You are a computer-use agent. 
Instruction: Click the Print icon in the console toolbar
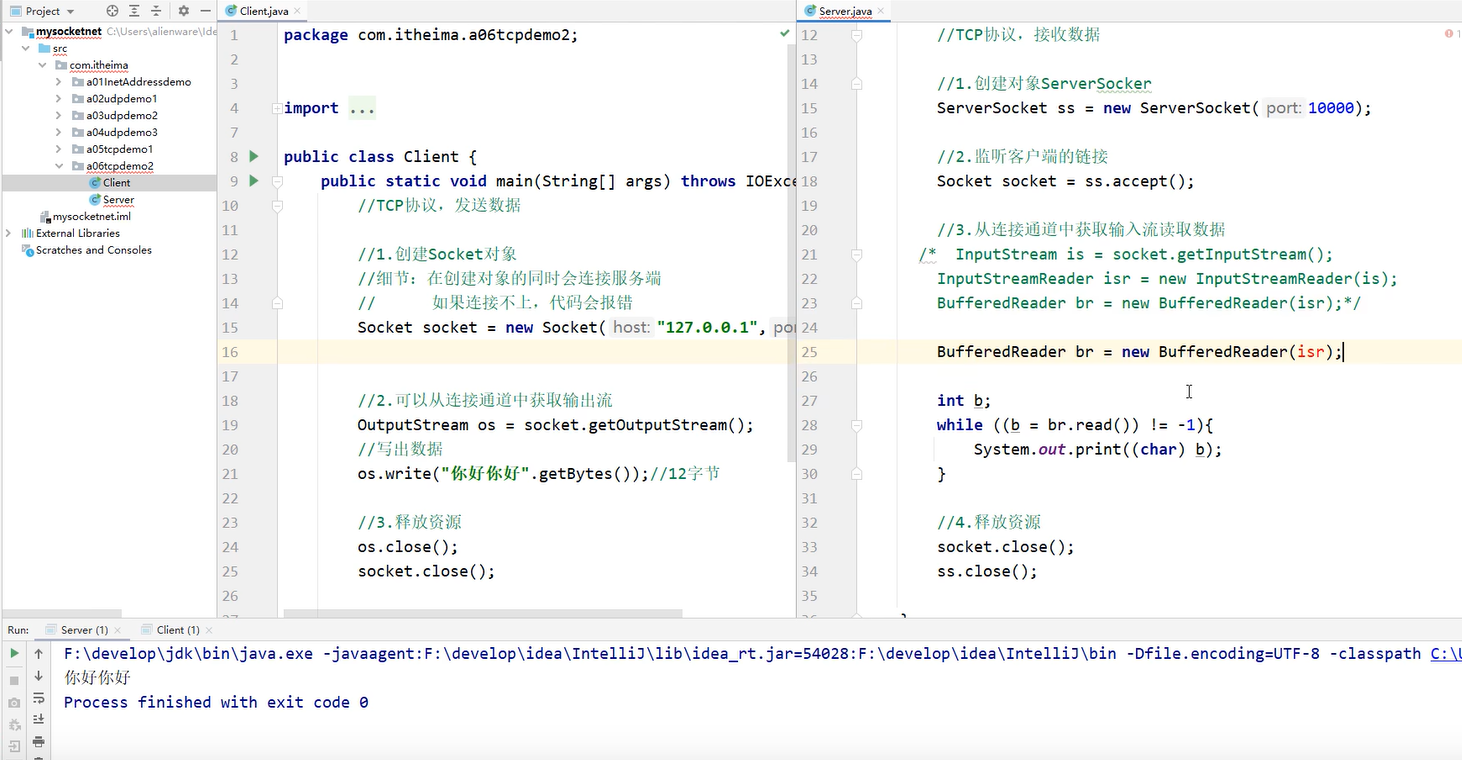(38, 742)
